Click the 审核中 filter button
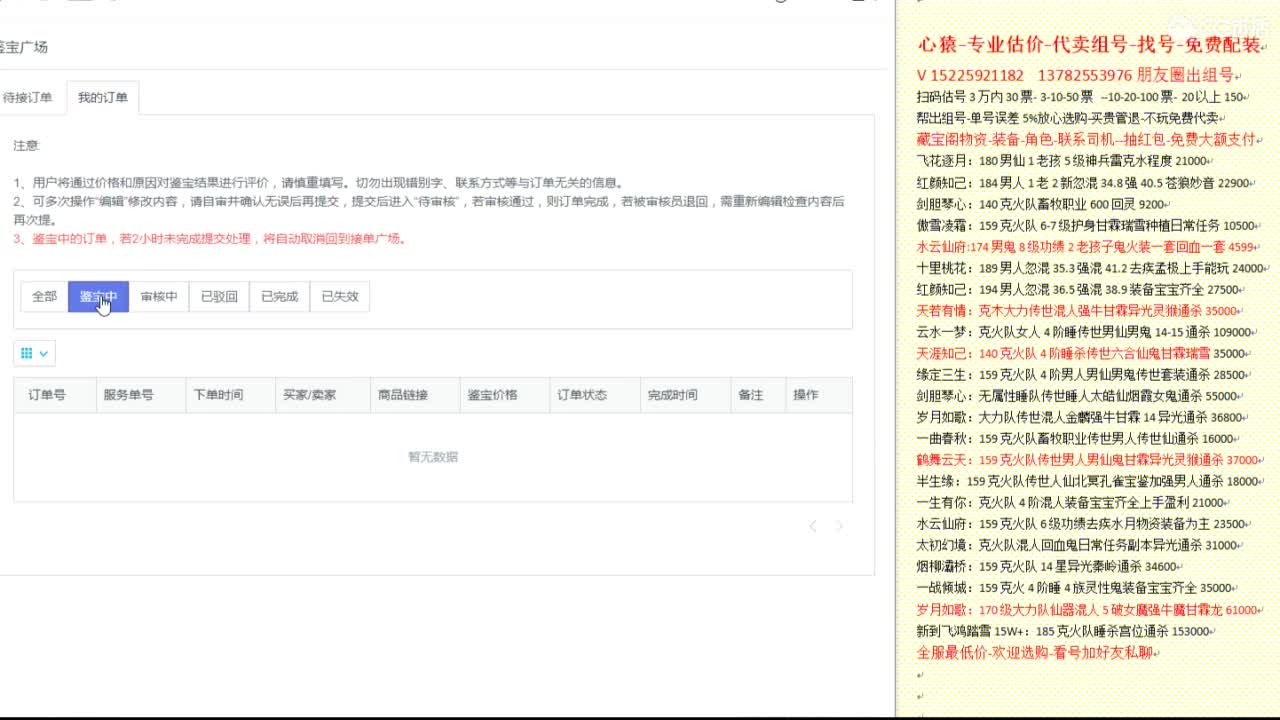 coord(158,296)
